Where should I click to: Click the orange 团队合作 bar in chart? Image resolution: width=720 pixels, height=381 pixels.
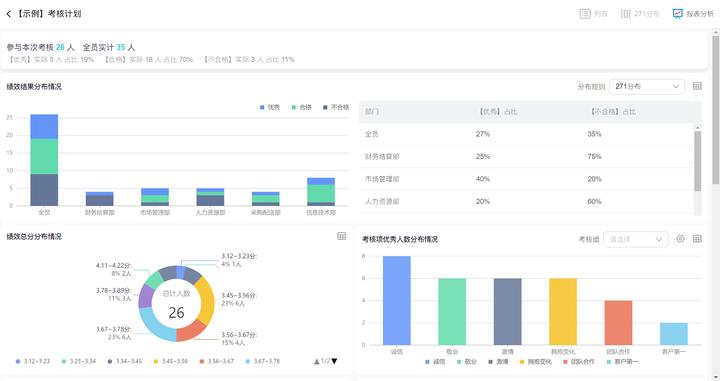coord(618,323)
